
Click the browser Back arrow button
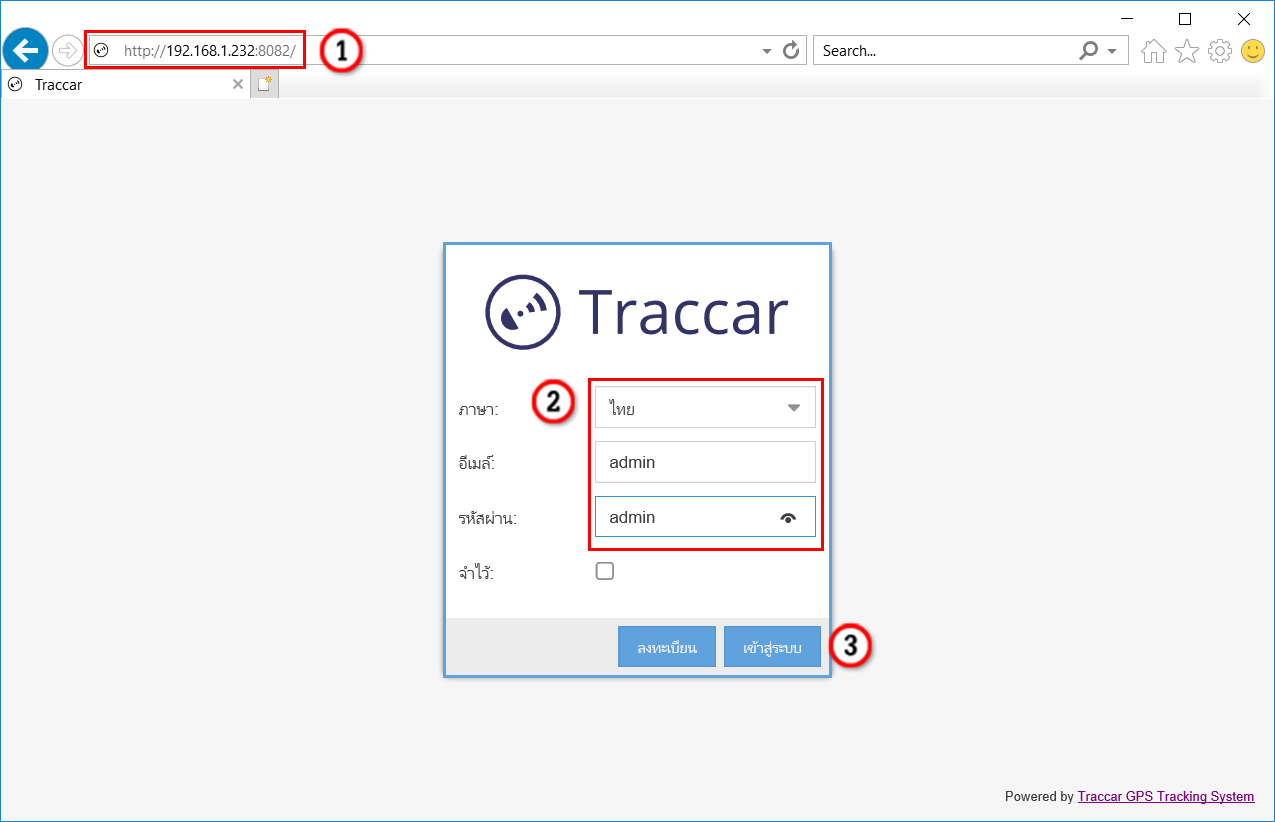pyautogui.click(x=26, y=50)
